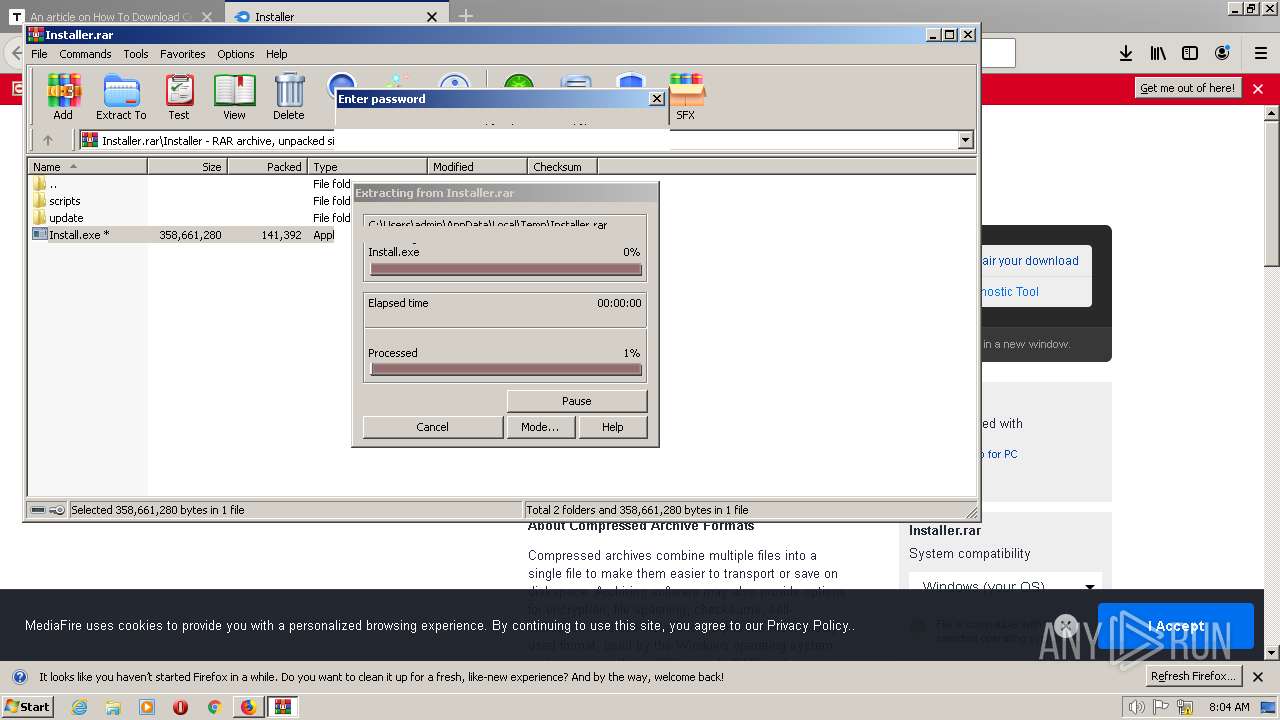1280x720 pixels.
Task: Click the Test archive toolbar icon
Action: (179, 97)
